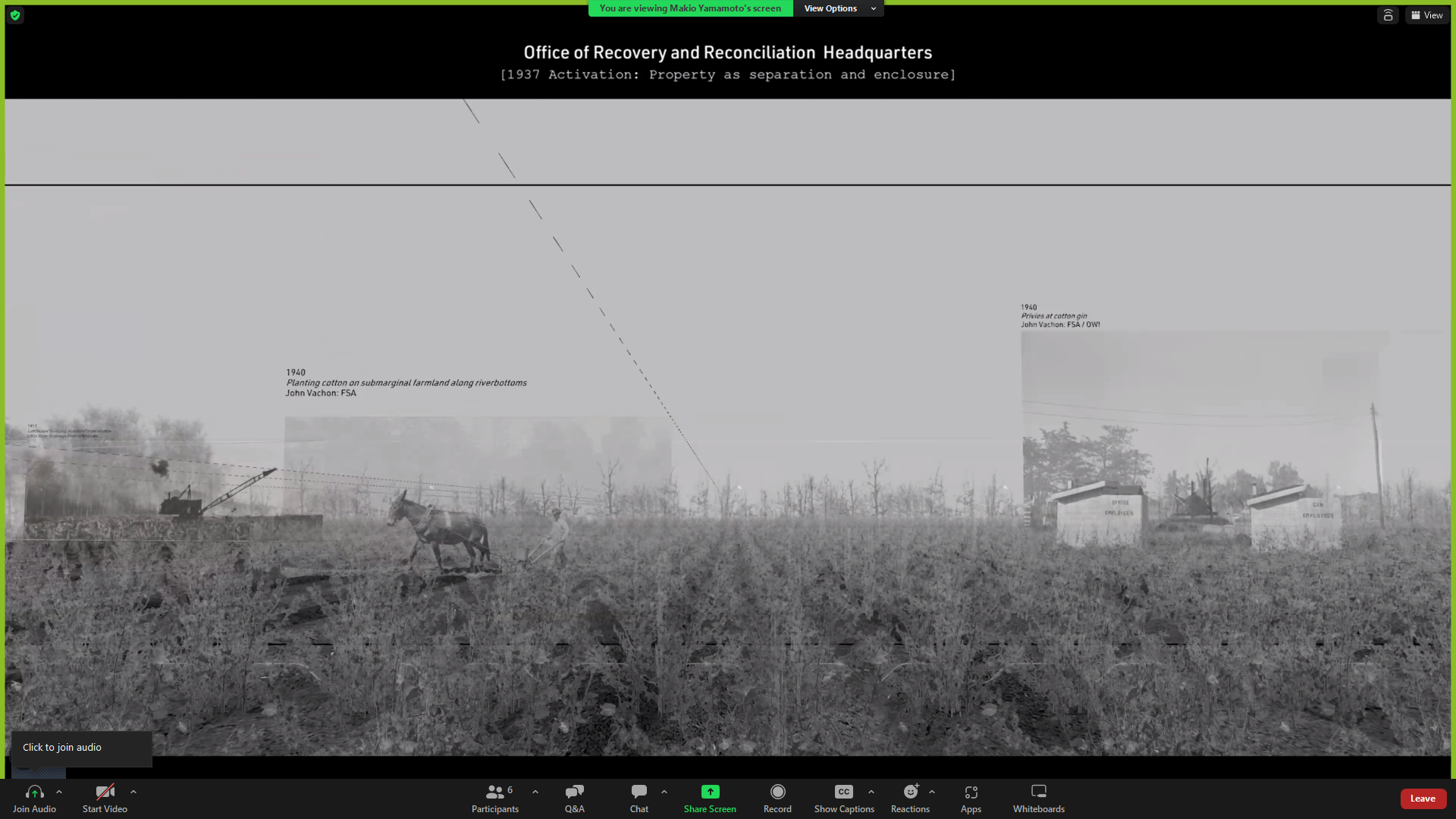Open the Chat panel
Image resolution: width=1456 pixels, height=819 pixels.
coord(639,799)
